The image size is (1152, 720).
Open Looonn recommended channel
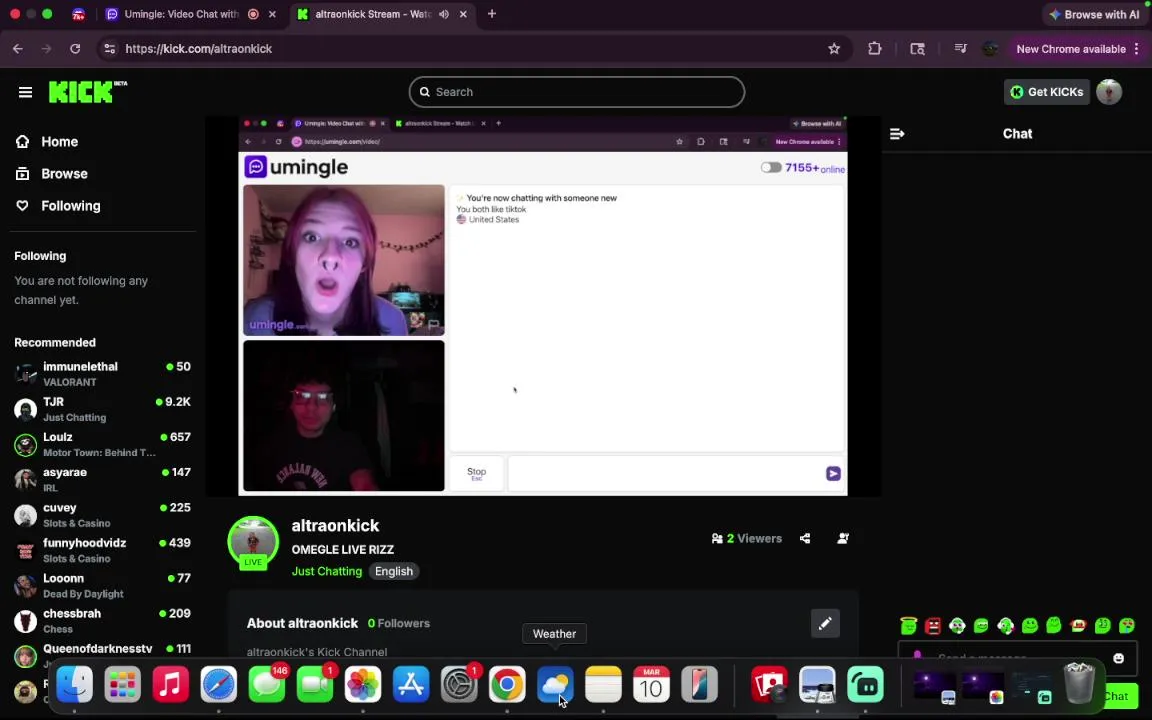point(102,585)
